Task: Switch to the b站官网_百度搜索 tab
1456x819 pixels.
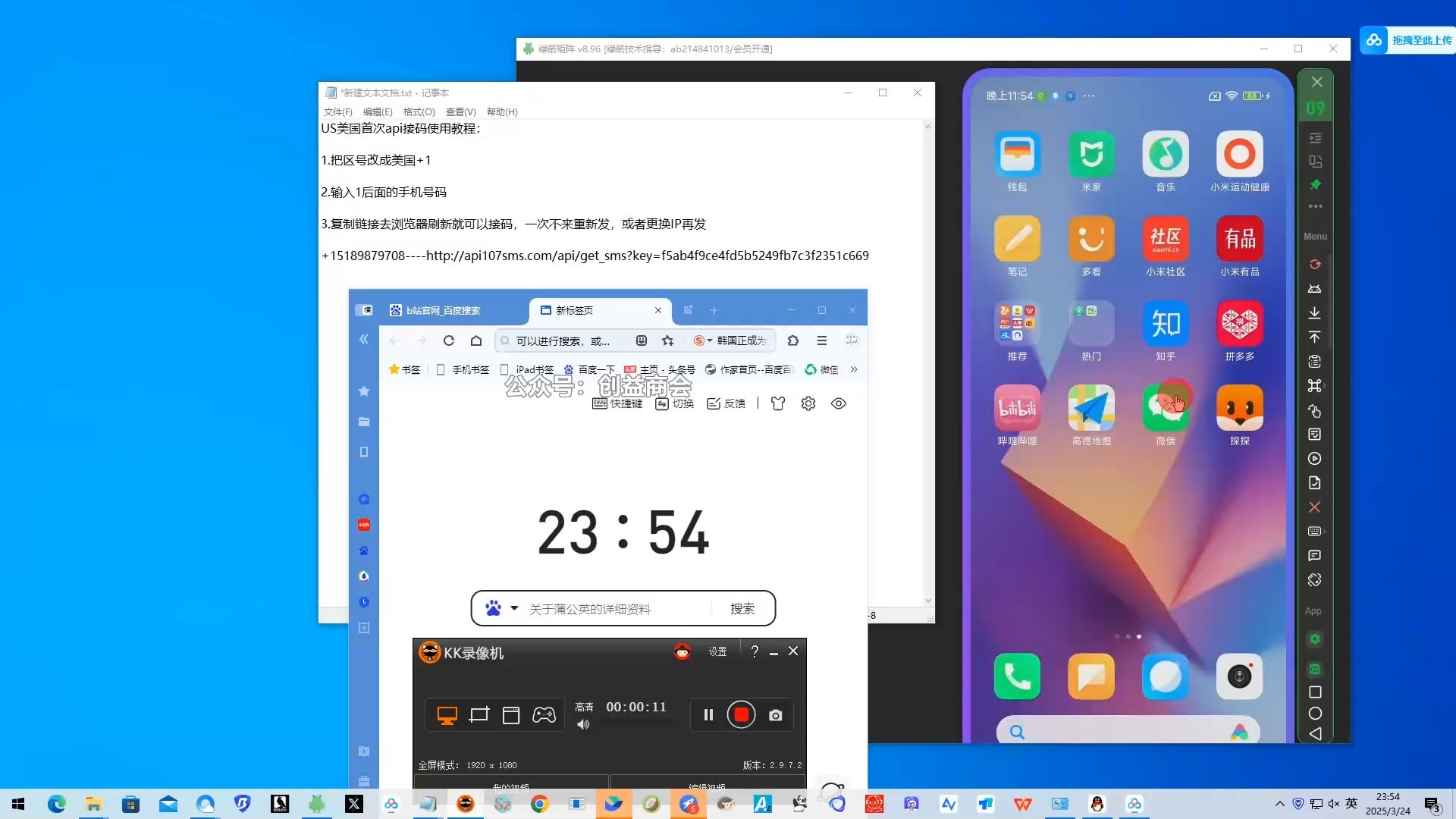Action: (444, 310)
